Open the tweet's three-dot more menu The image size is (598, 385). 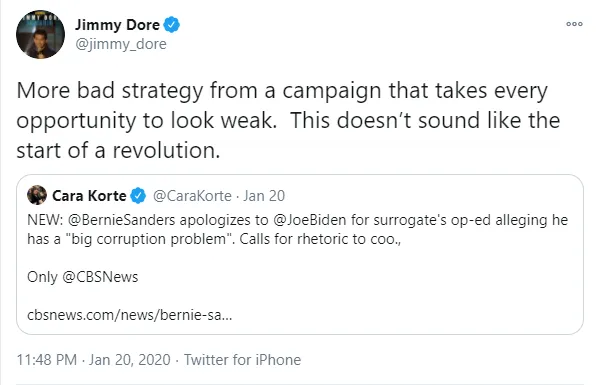click(x=574, y=24)
